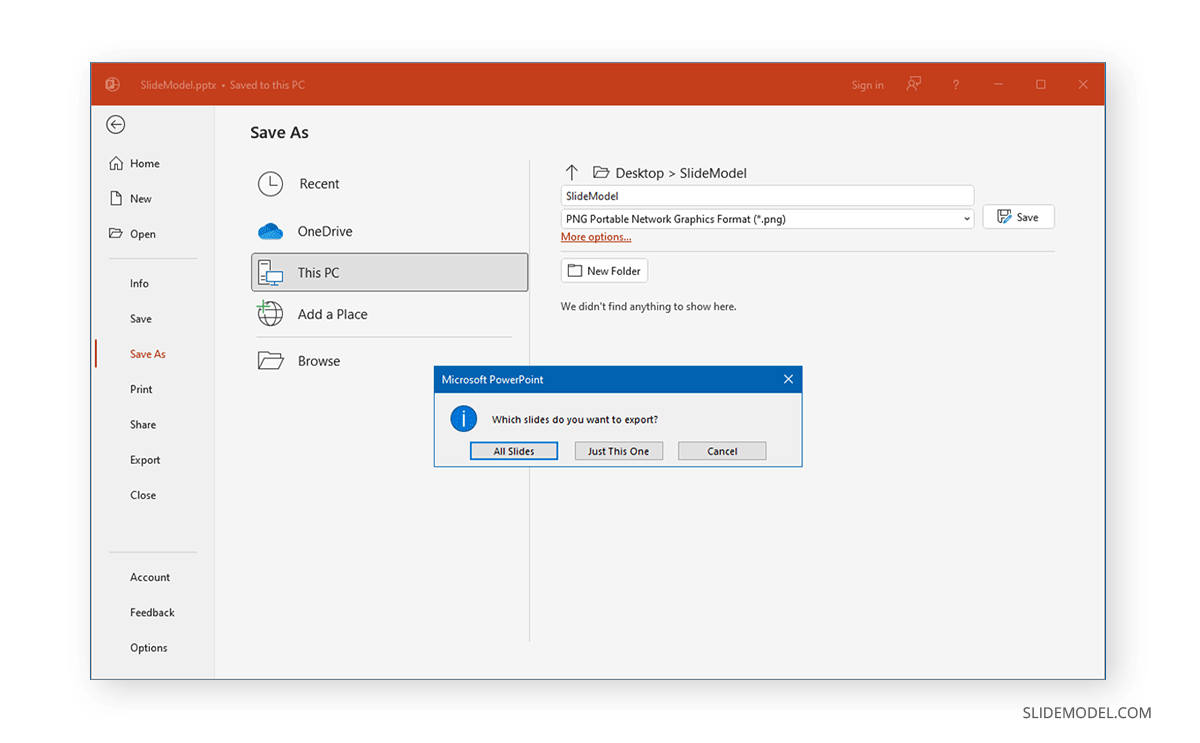Click the Add a Place globe icon

click(x=270, y=314)
